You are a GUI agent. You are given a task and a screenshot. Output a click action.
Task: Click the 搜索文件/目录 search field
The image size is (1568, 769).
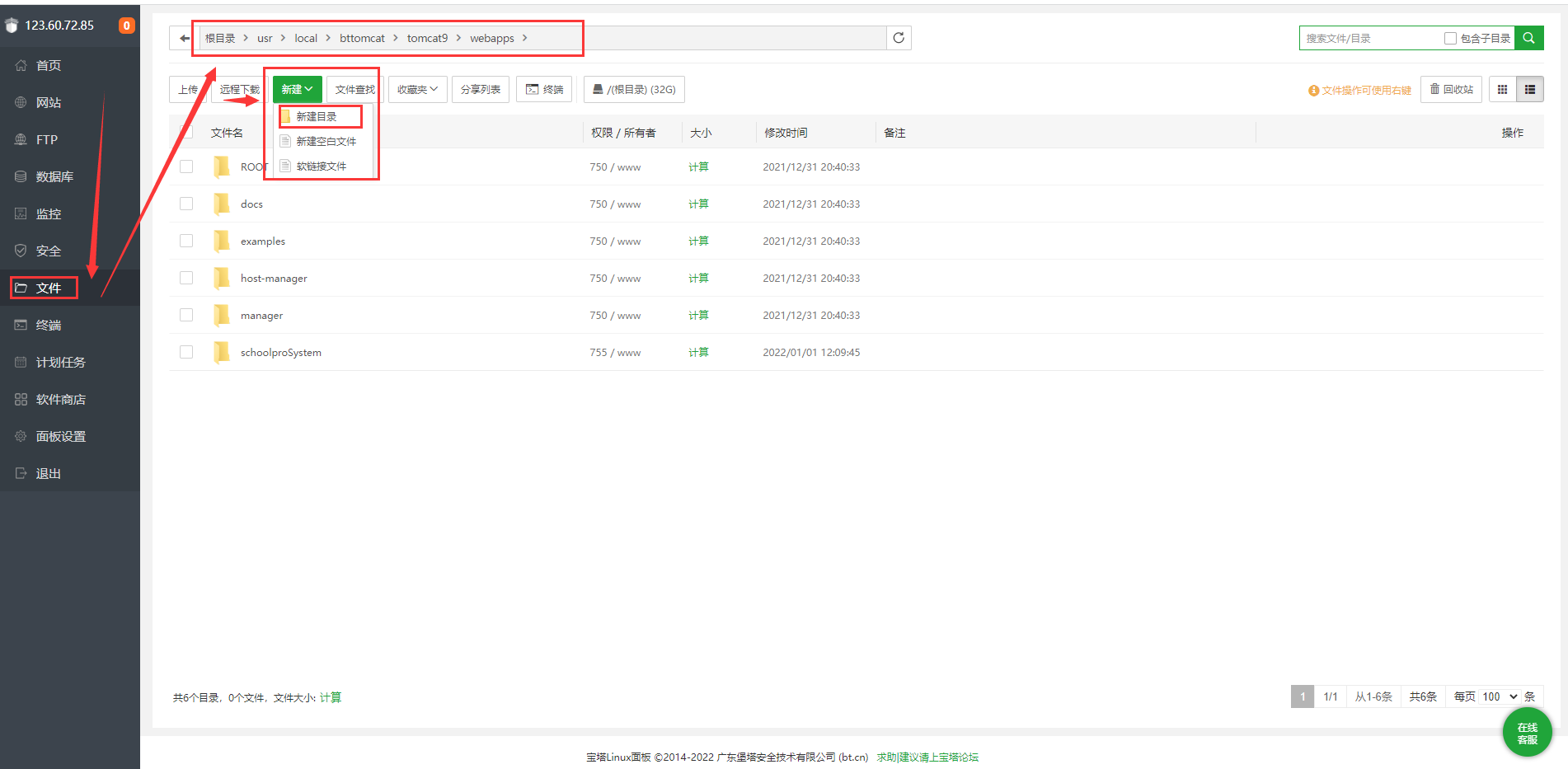coord(1372,38)
